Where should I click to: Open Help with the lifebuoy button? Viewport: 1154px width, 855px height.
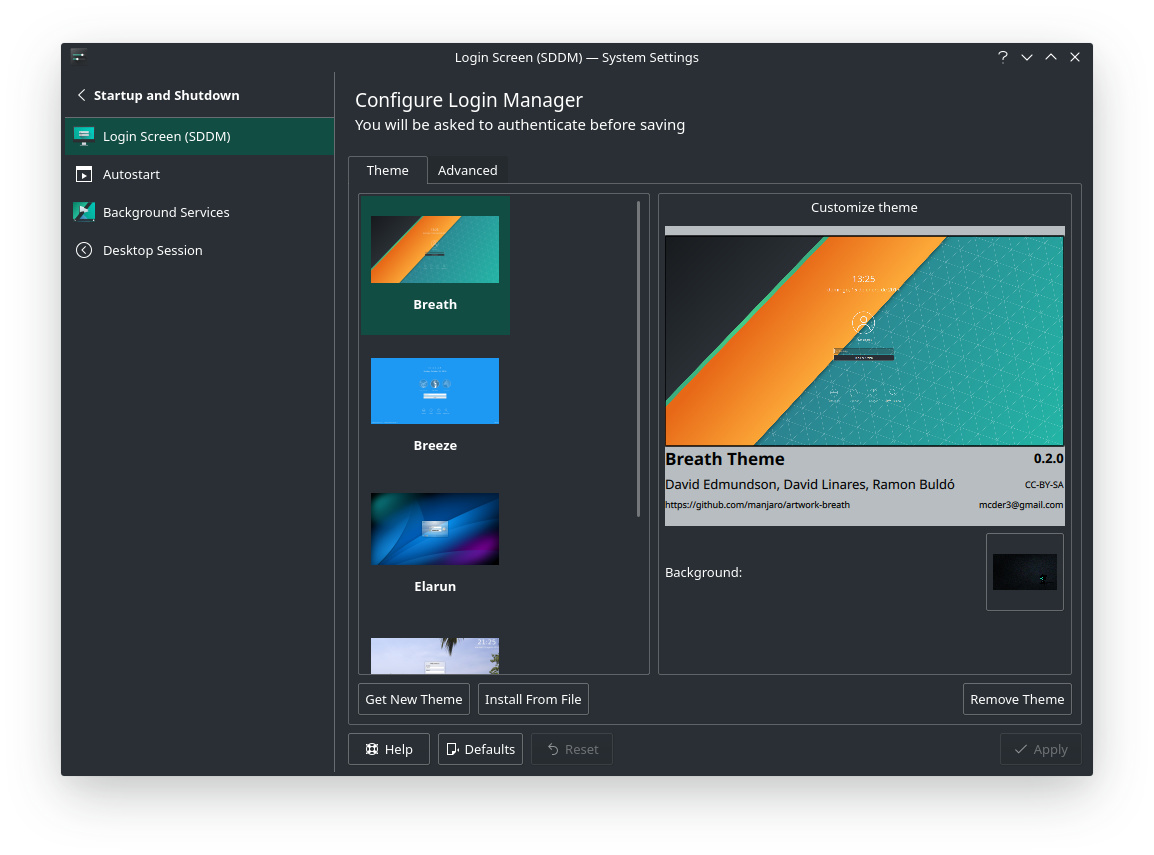point(389,749)
